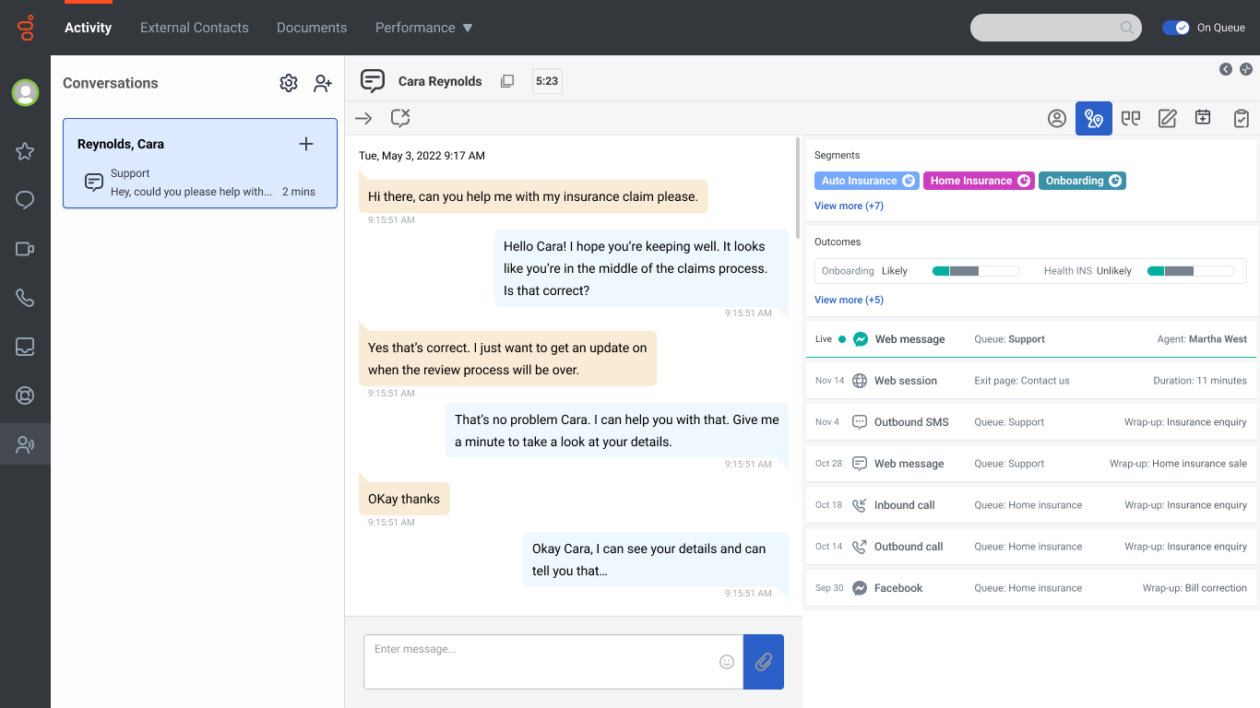Open the conversation settings gear icon
This screenshot has height=708, width=1260.
pos(288,83)
